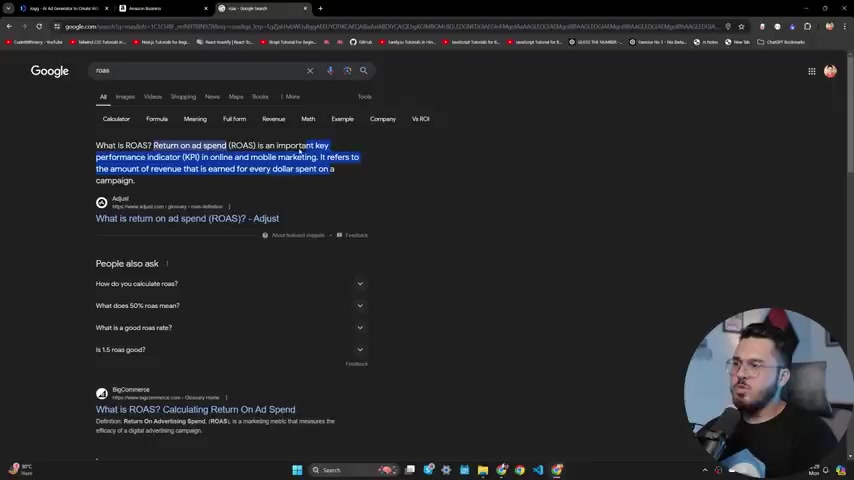
Task: Open a new browser tab with the plus button
Action: pyautogui.click(x=320, y=8)
